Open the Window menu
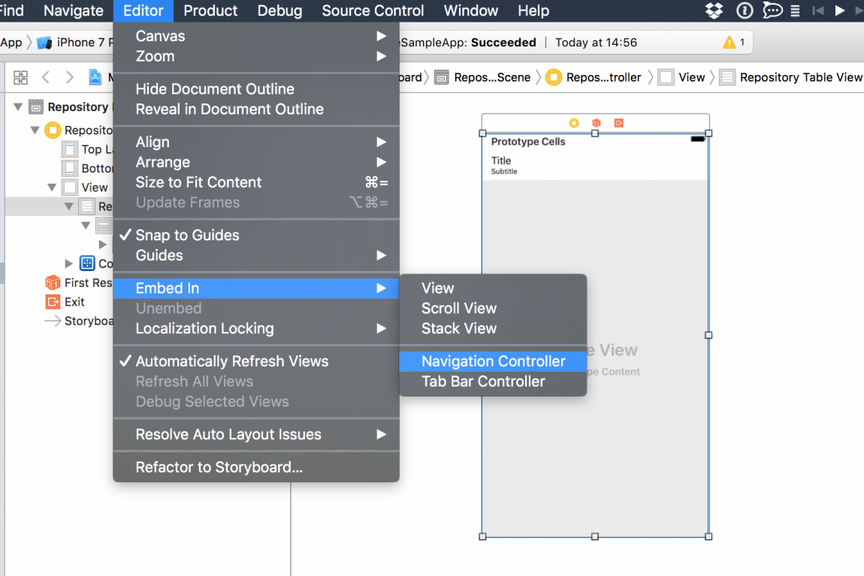This screenshot has width=864, height=576. (x=471, y=10)
